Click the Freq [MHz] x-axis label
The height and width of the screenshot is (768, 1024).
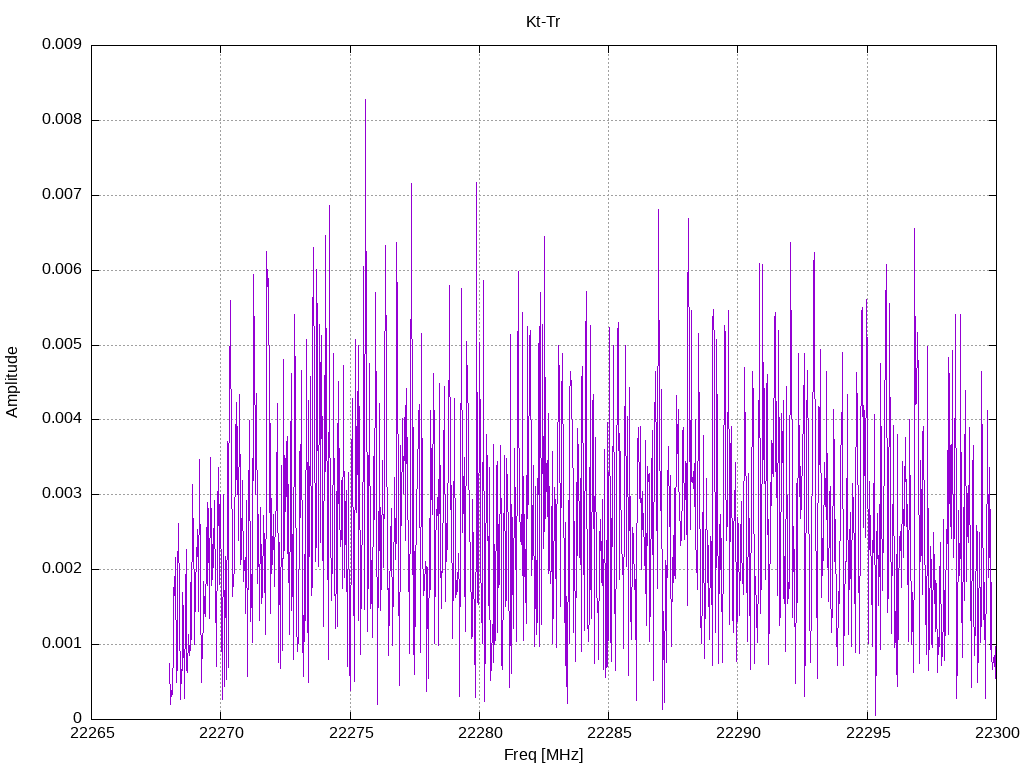point(543,755)
